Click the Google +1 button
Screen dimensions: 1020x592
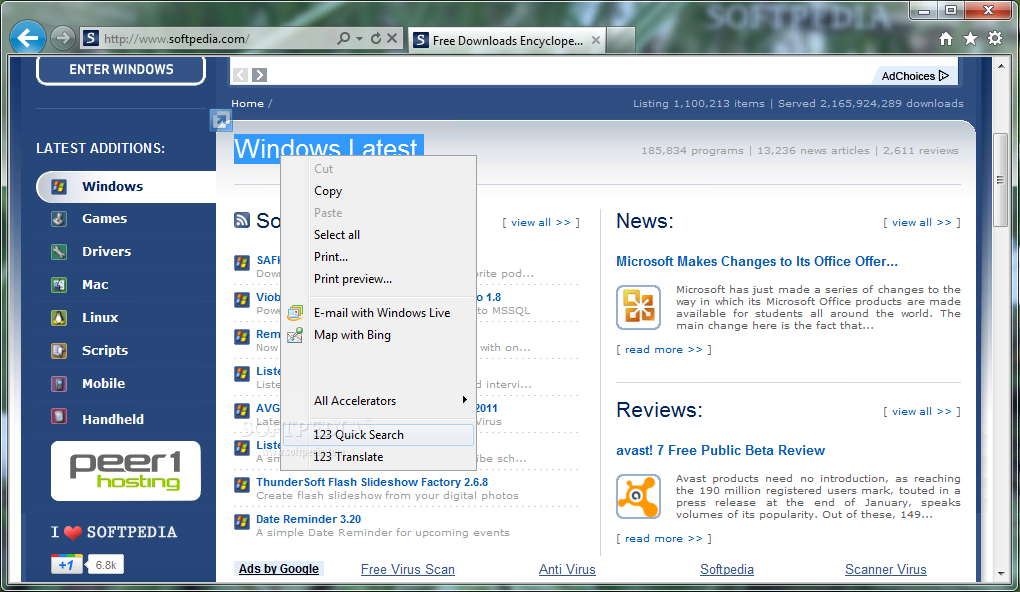(x=67, y=565)
